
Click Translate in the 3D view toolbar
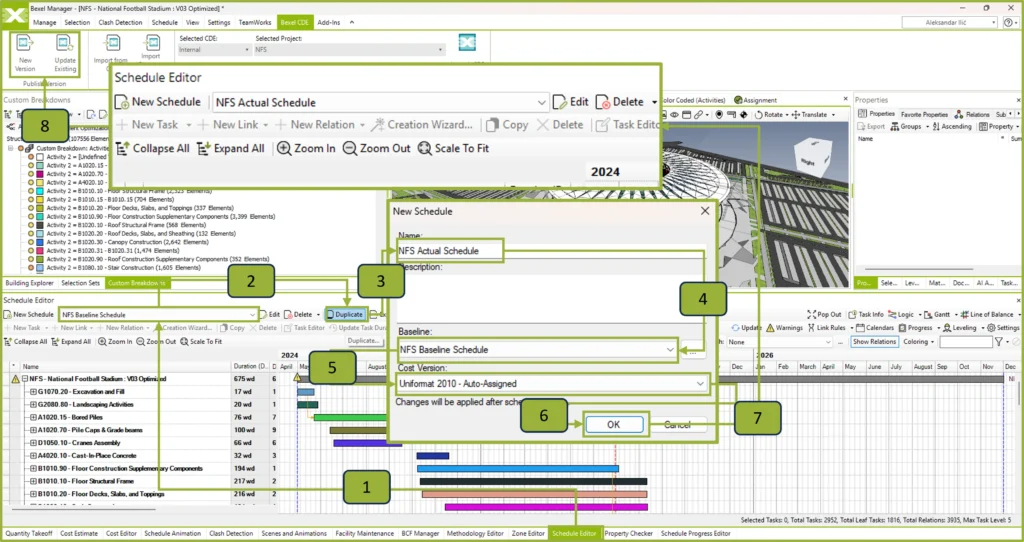[x=809, y=114]
